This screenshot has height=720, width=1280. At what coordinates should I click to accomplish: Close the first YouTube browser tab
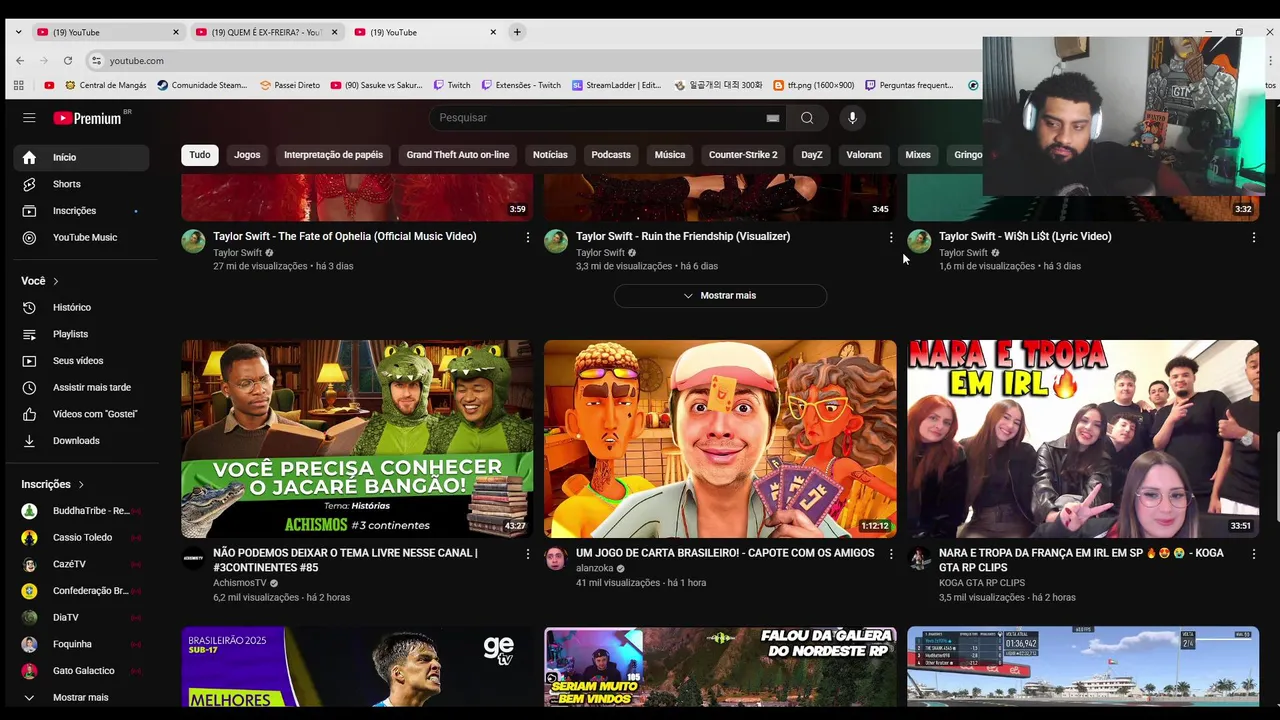176,32
